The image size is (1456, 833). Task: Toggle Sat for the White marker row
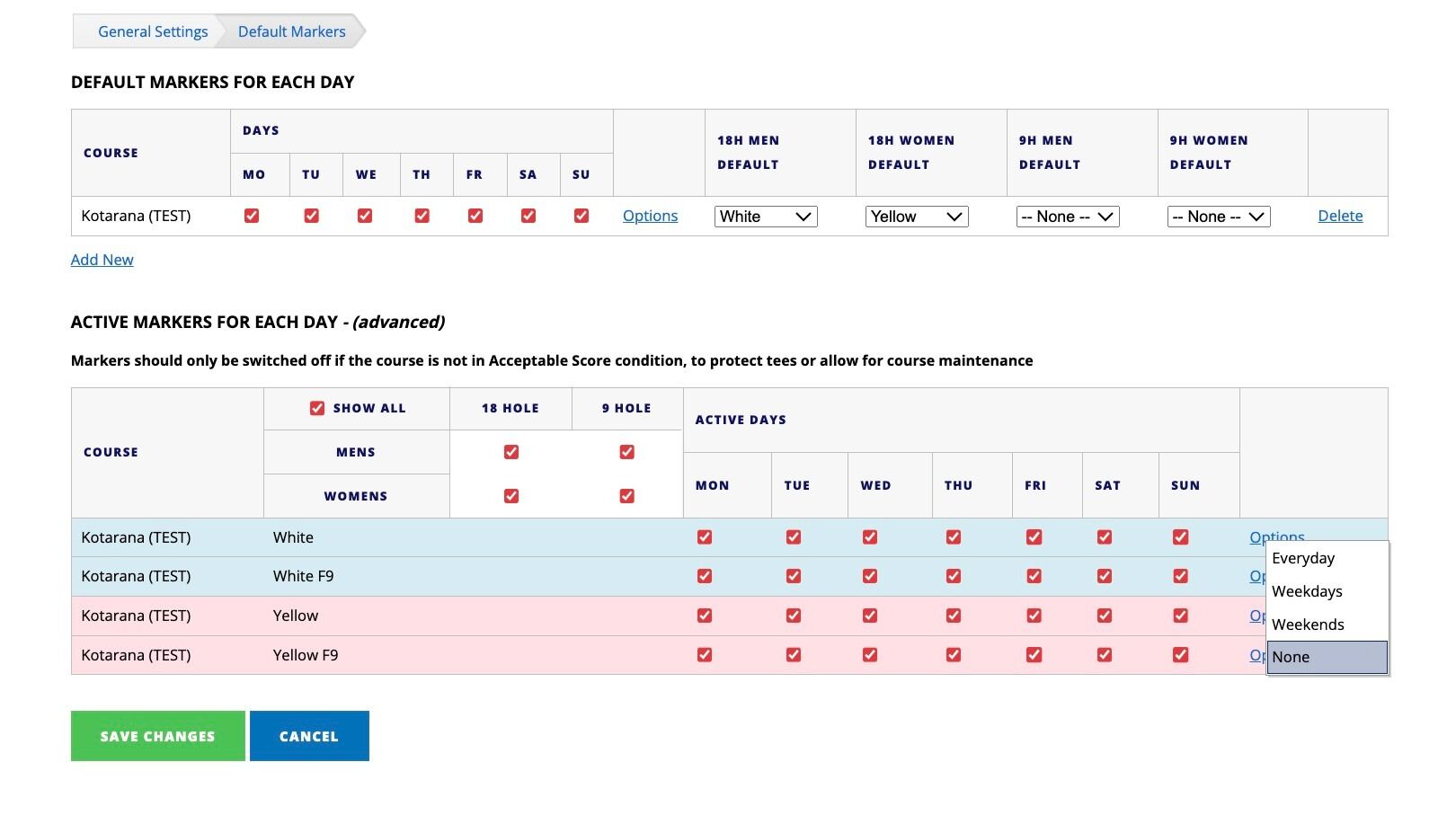(1105, 537)
